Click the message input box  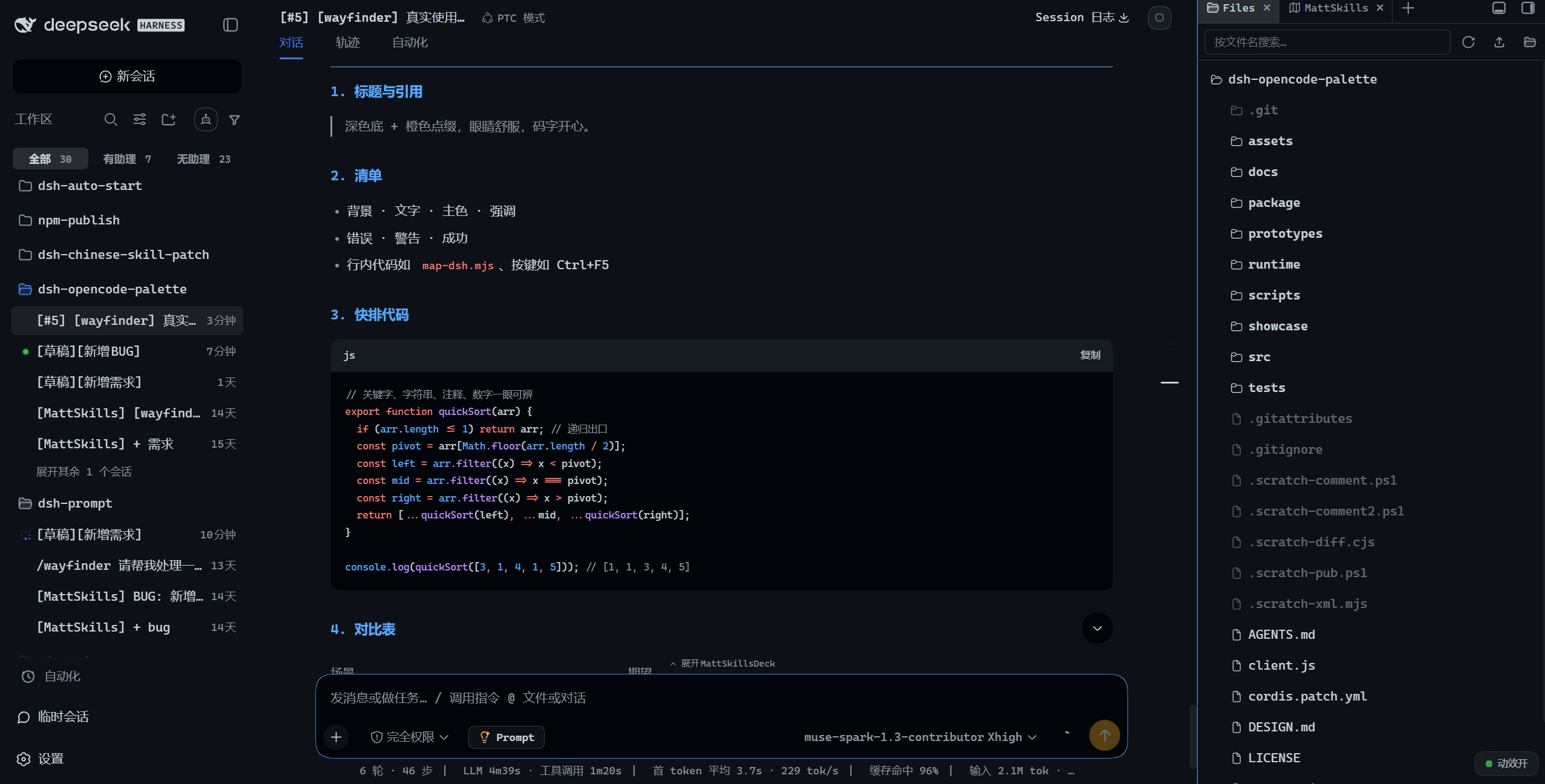720,698
